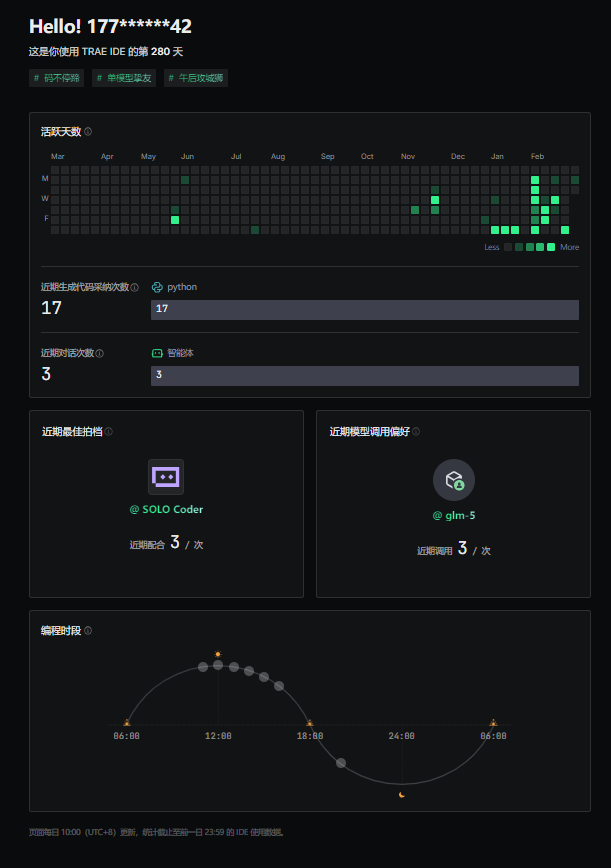Open the @ glm-5 model link
The height and width of the screenshot is (868, 611).
[453, 515]
